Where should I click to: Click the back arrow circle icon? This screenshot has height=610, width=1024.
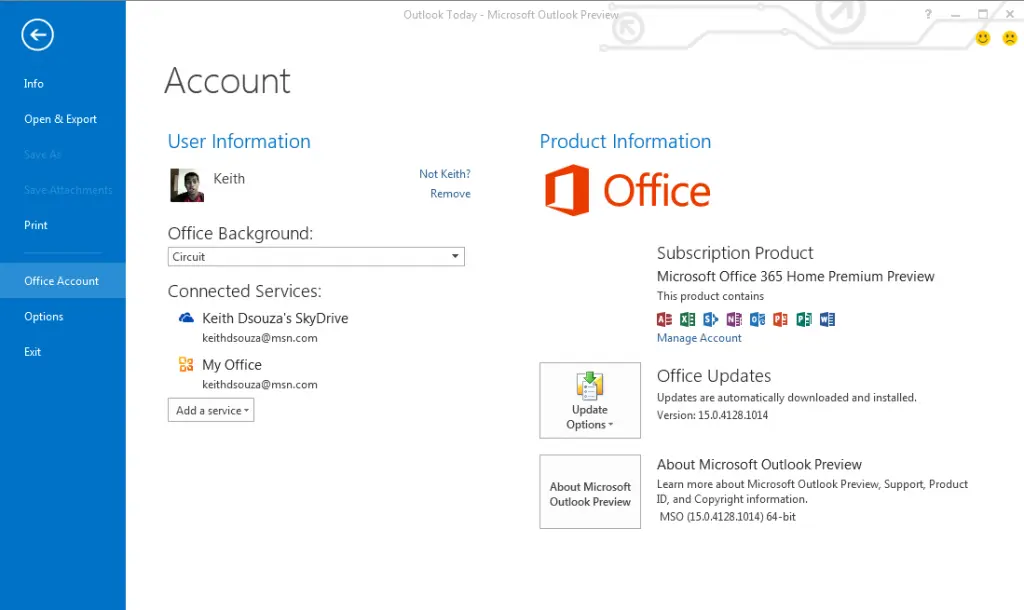(37, 35)
